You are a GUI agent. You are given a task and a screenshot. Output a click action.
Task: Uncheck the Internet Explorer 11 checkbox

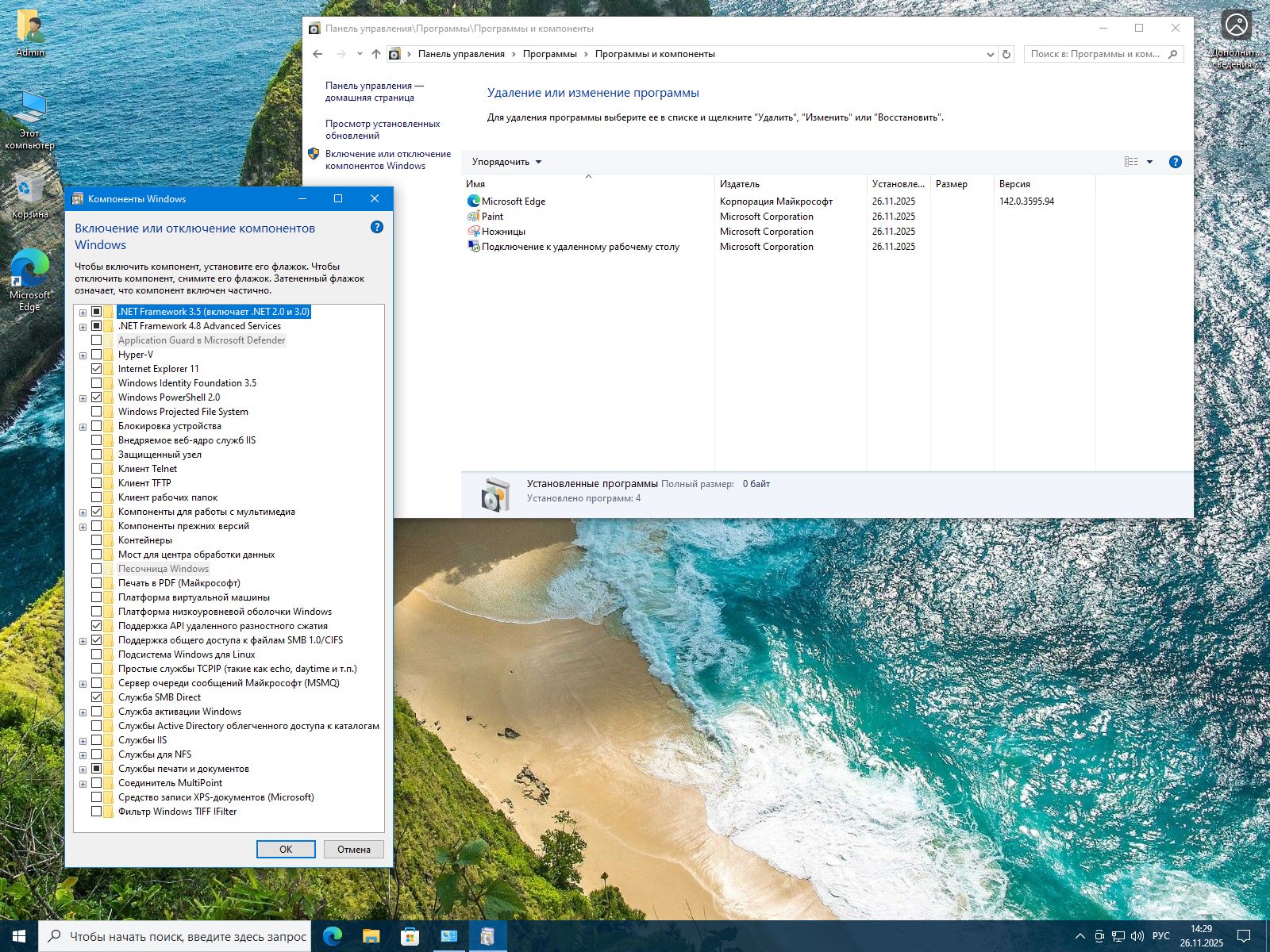(x=97, y=369)
